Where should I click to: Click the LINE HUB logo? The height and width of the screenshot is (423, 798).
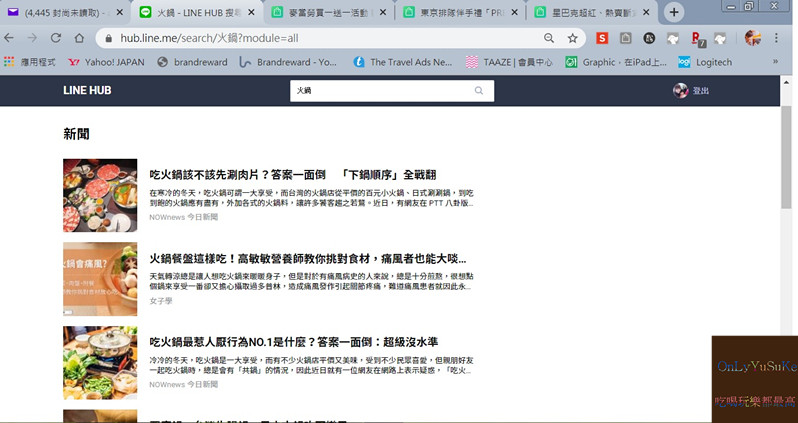point(87,91)
